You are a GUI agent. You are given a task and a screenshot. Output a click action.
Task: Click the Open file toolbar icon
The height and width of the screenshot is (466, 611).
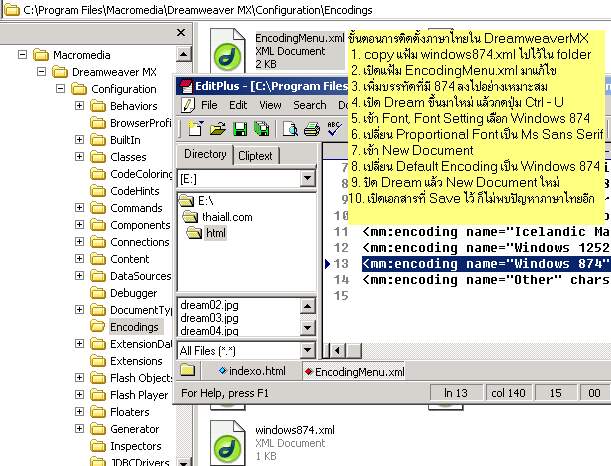pos(217,128)
